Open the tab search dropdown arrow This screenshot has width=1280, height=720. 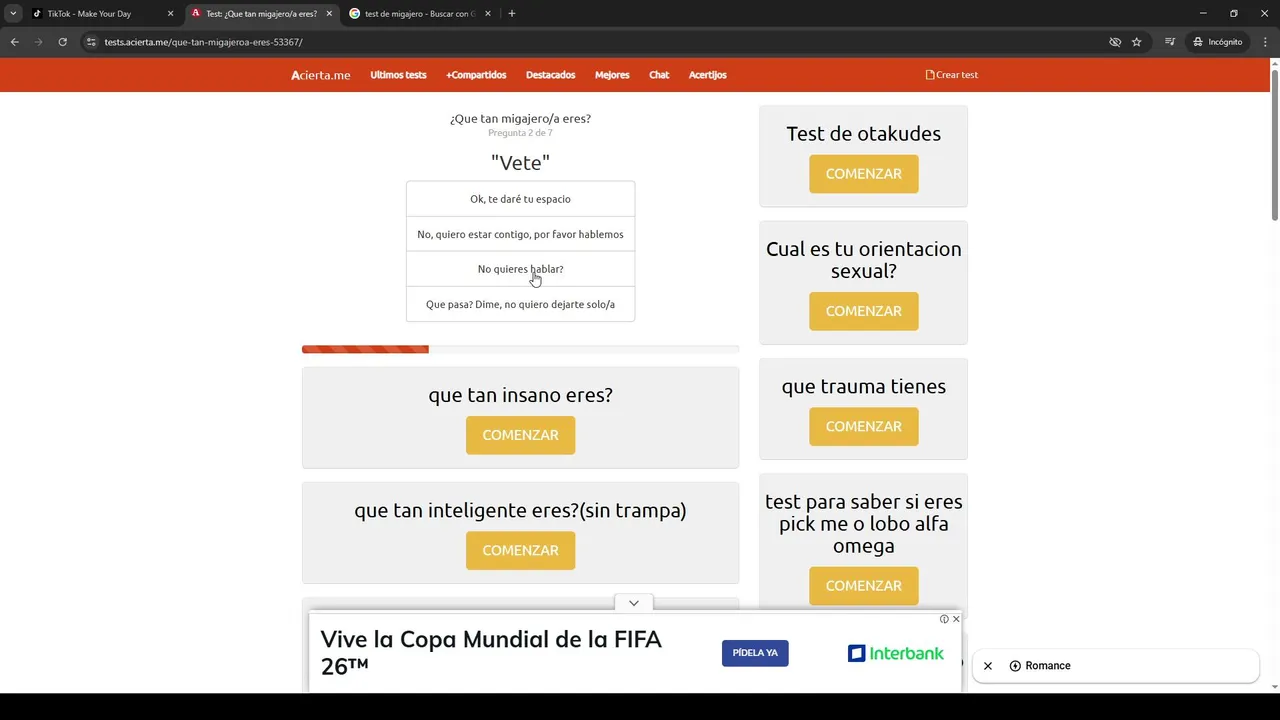[x=13, y=14]
